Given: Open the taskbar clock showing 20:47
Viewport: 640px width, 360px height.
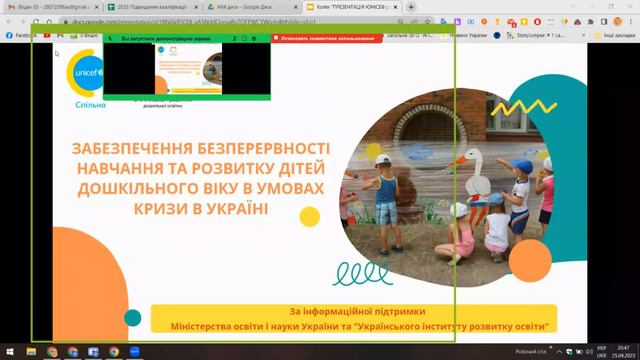Looking at the screenshot, I should (623, 351).
